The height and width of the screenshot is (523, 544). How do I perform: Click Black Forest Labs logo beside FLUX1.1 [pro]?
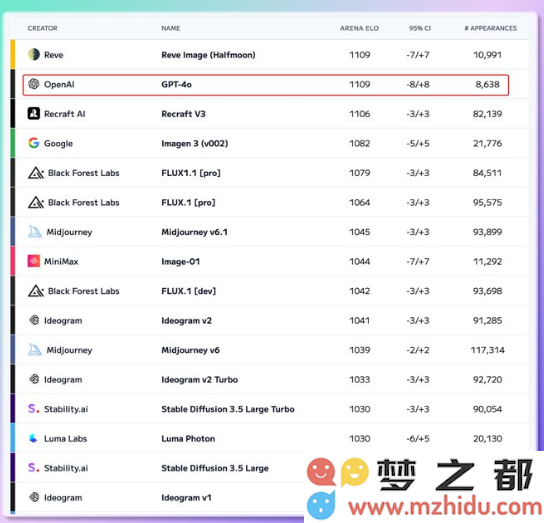point(36,173)
